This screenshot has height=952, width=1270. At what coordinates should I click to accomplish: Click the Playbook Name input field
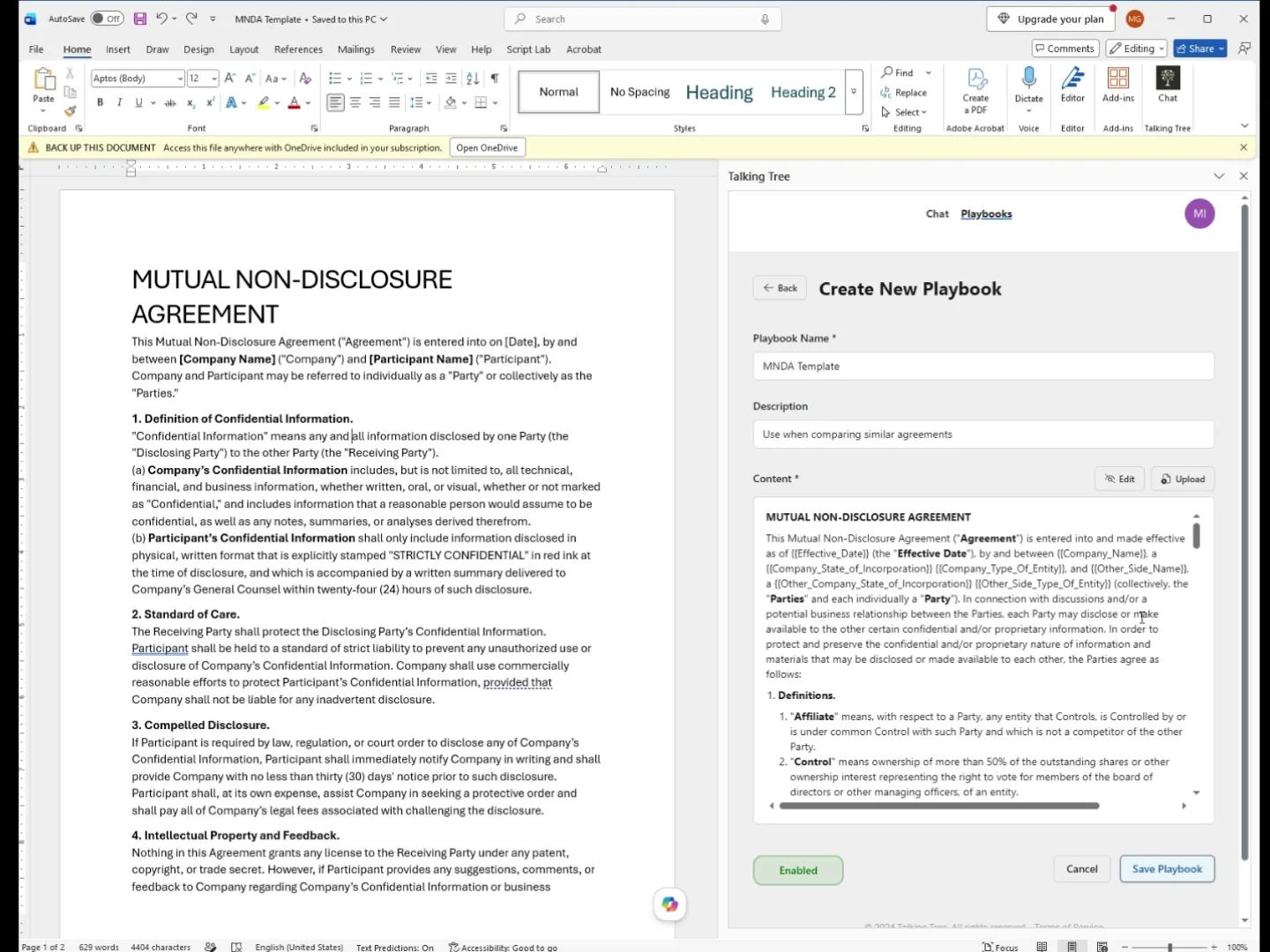point(983,366)
